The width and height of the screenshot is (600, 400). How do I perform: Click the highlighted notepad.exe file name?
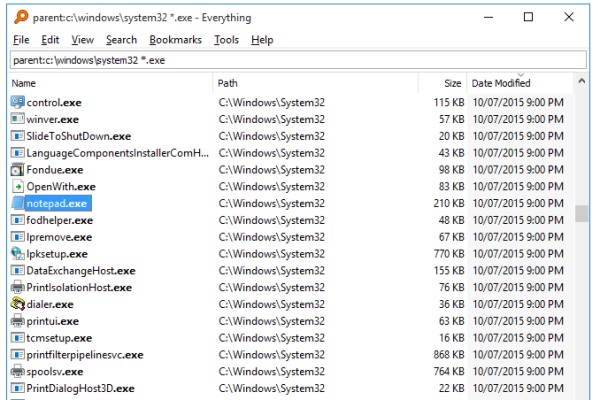57,204
